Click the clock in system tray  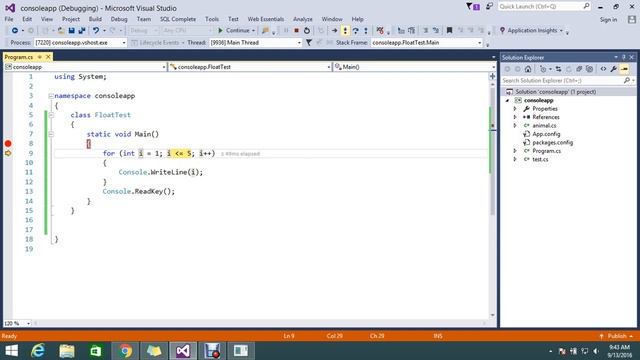(619, 351)
